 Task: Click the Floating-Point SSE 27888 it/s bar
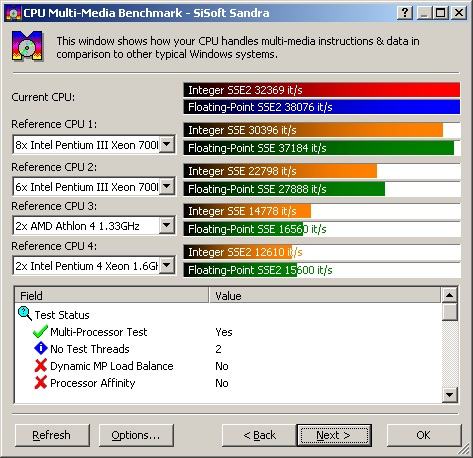click(x=284, y=189)
